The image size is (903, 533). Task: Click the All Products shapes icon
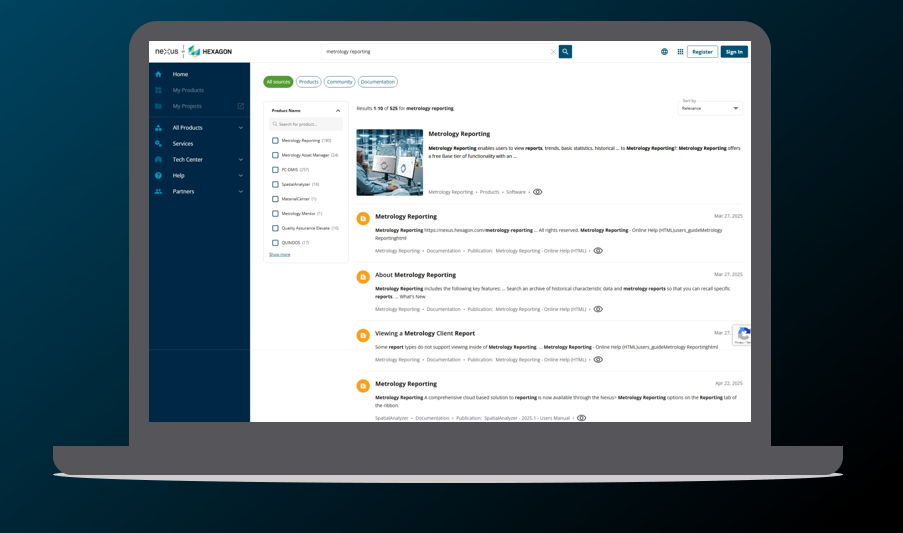click(x=158, y=128)
